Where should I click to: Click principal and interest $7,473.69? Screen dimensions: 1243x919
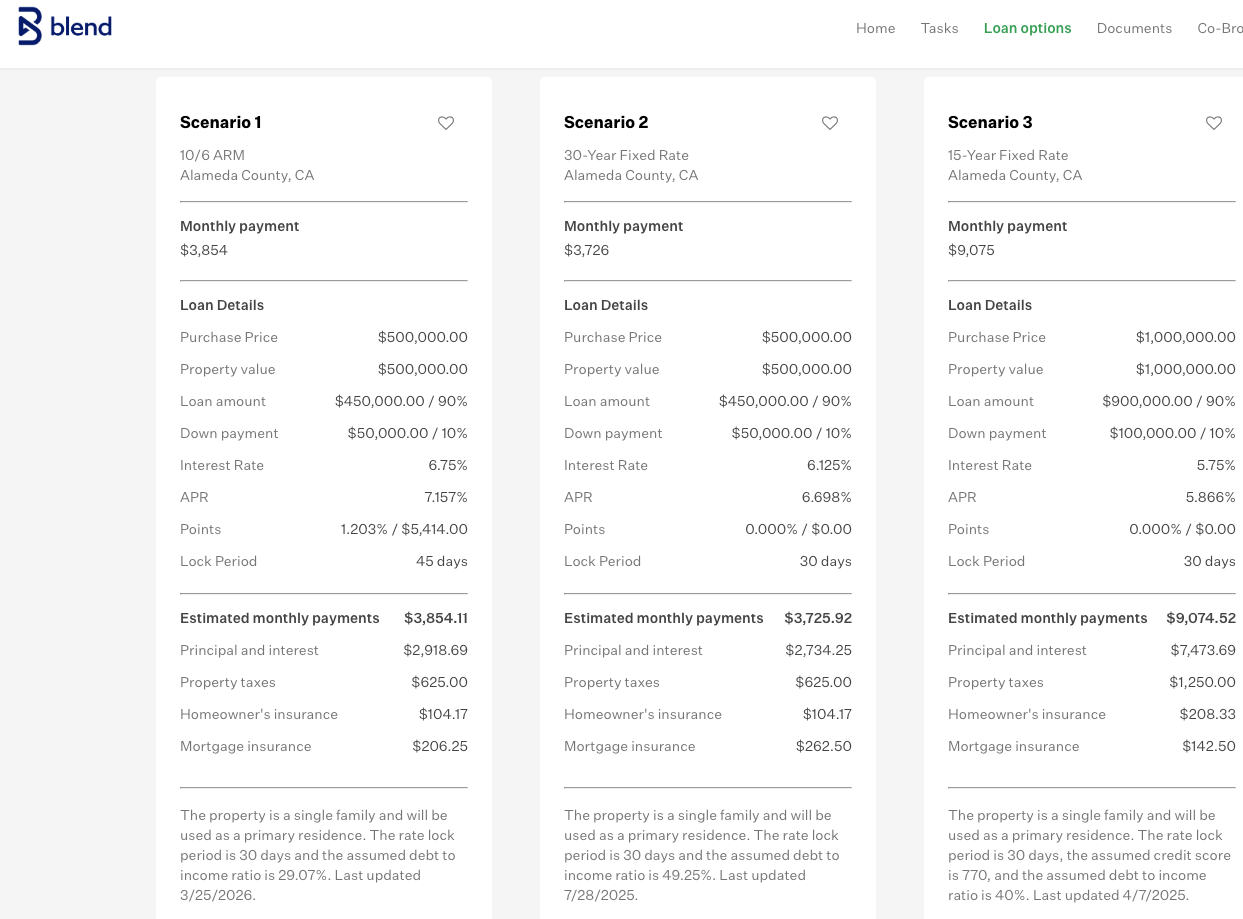[1203, 650]
